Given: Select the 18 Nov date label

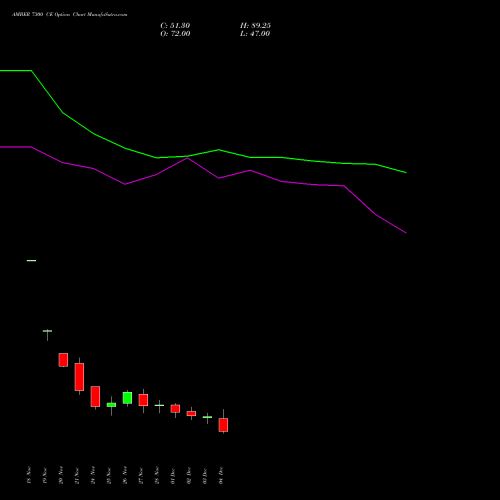Looking at the screenshot, I should point(29,475).
